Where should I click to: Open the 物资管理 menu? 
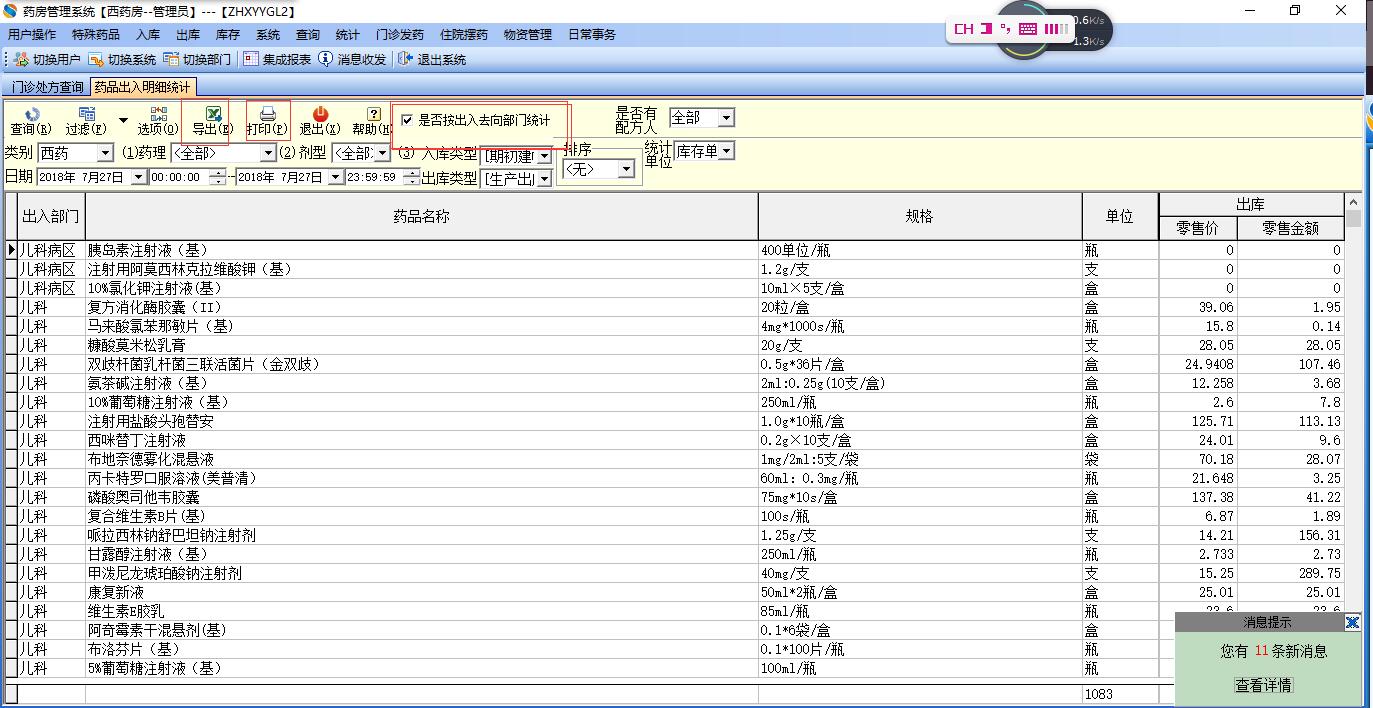528,35
